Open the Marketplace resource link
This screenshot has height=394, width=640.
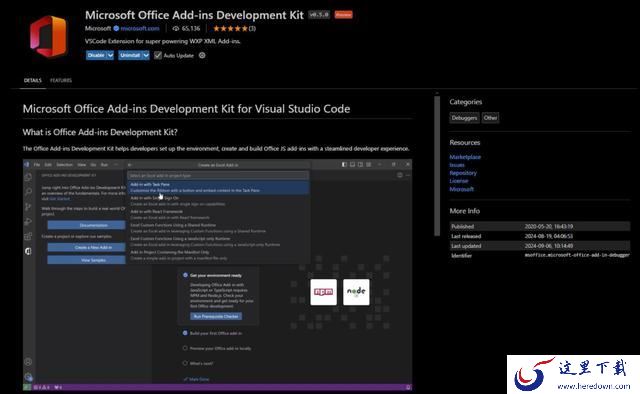[465, 157]
